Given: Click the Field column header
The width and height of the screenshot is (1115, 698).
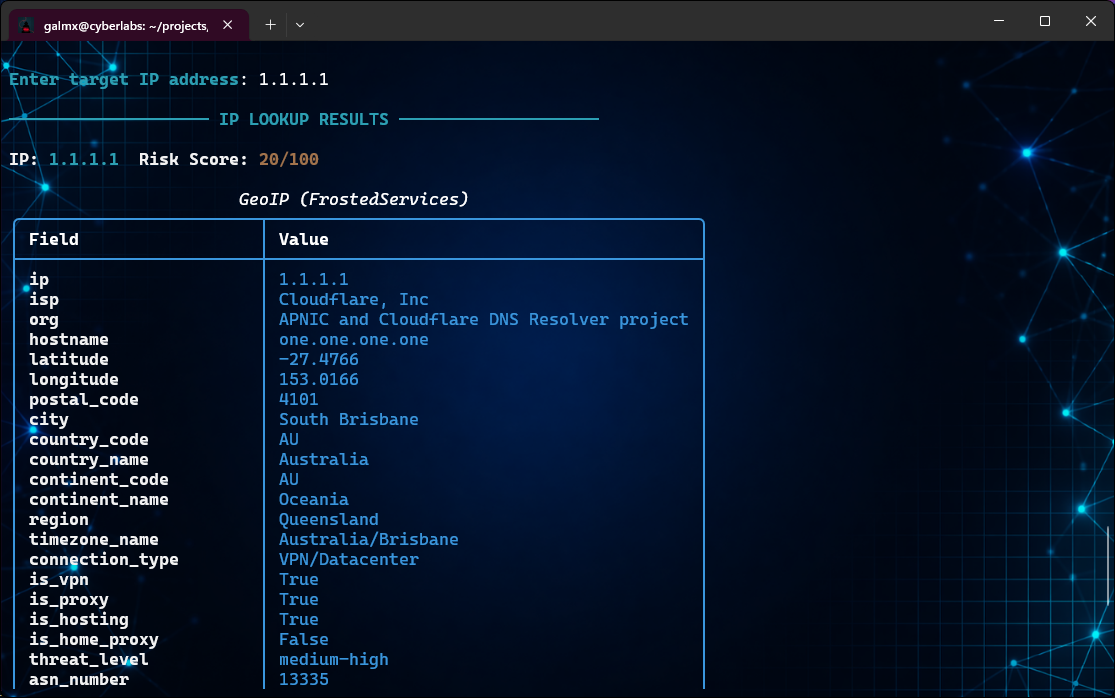Looking at the screenshot, I should (51, 239).
